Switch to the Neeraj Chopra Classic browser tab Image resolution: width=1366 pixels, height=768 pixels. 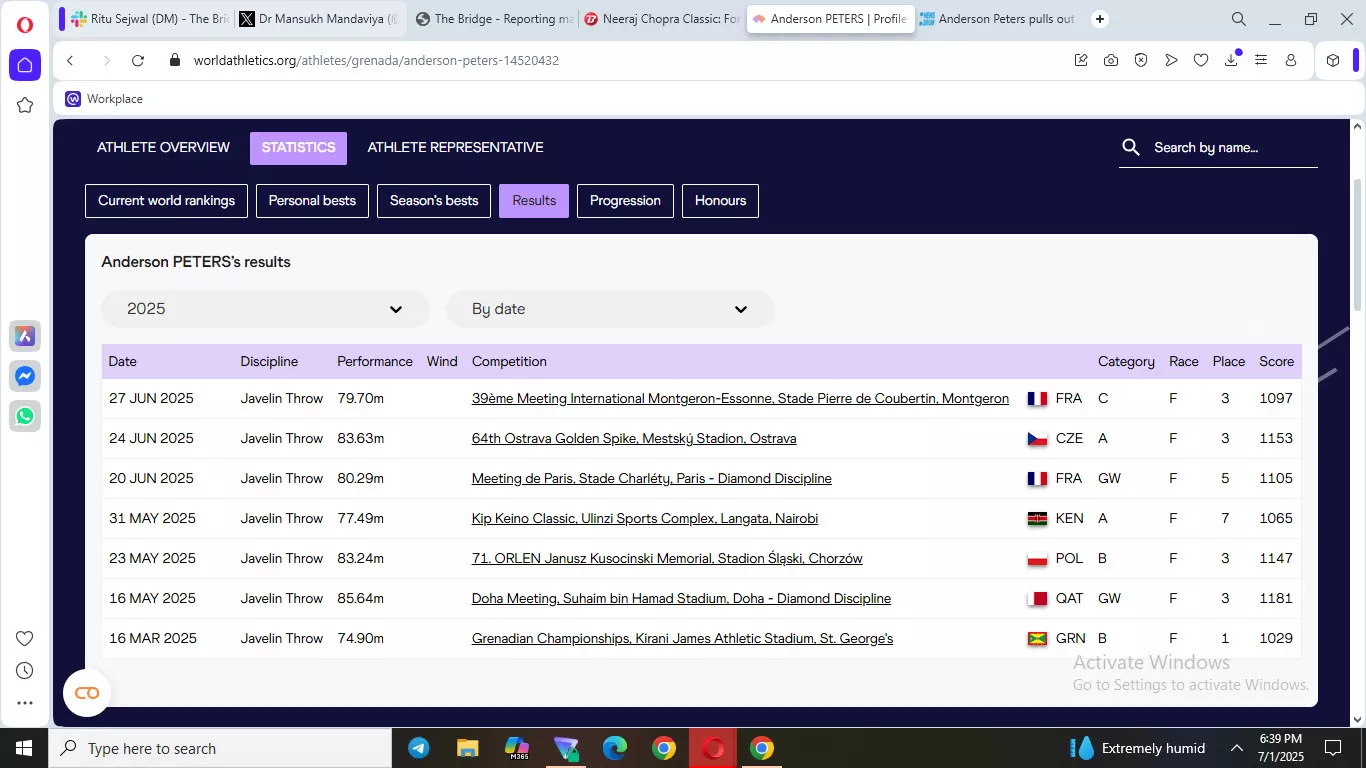661,19
